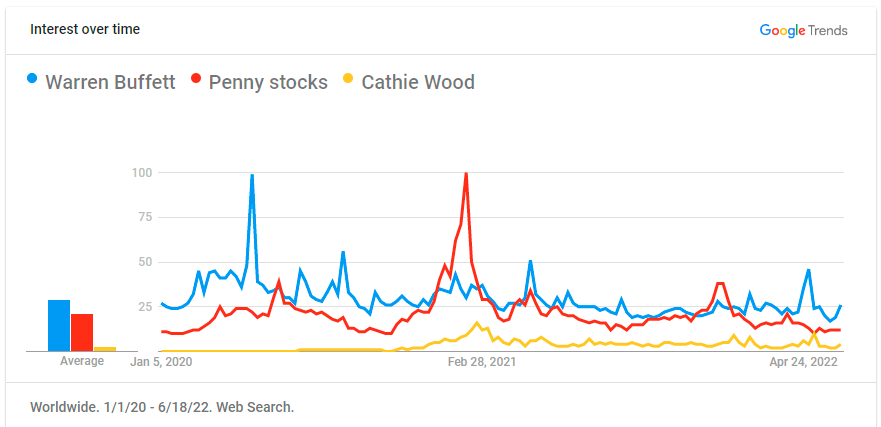Click the yellow Cathie Wood legend dot
This screenshot has width=881, height=427.
click(x=348, y=79)
